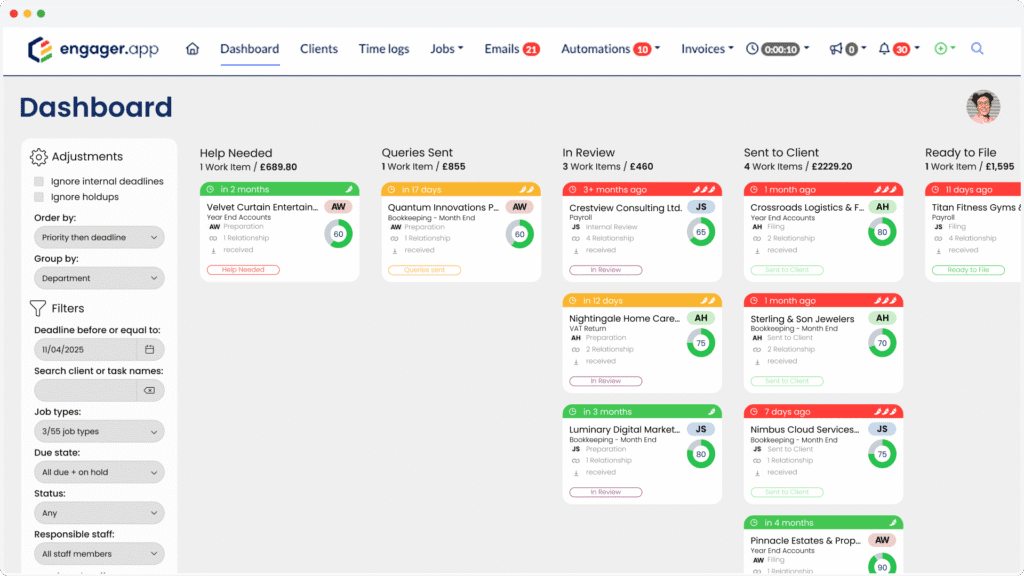The image size is (1024, 576).
Task: Toggle the Ignore holdups checkbox
Action: [x=39, y=197]
